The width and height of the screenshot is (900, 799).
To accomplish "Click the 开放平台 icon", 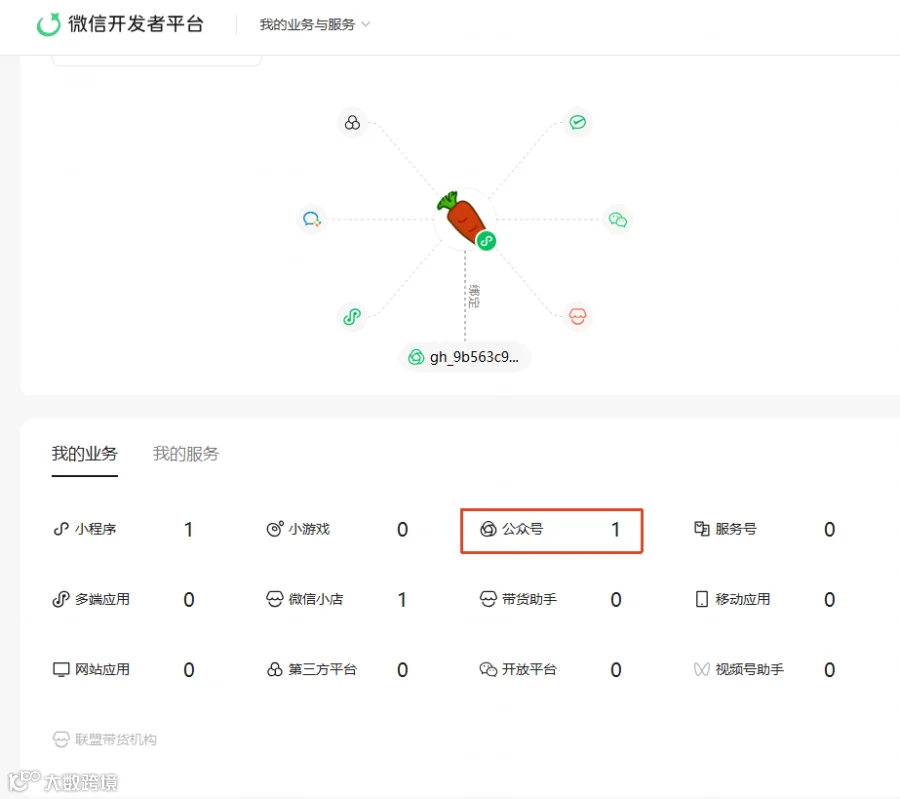I will (488, 669).
